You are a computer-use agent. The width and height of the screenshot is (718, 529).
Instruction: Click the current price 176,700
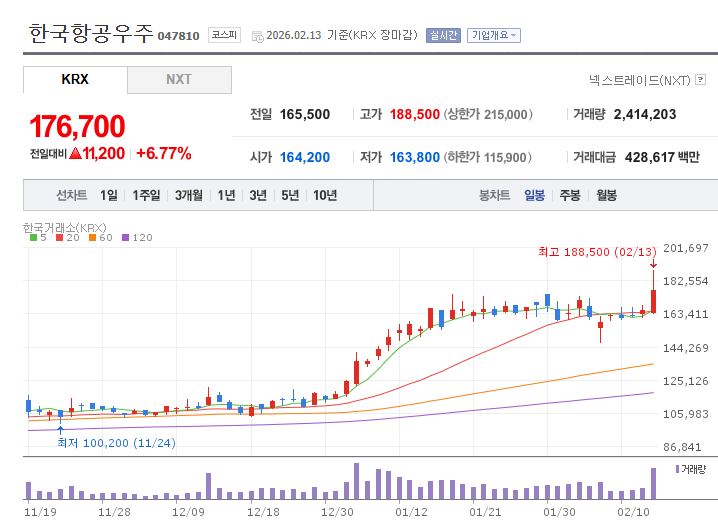pos(77,126)
